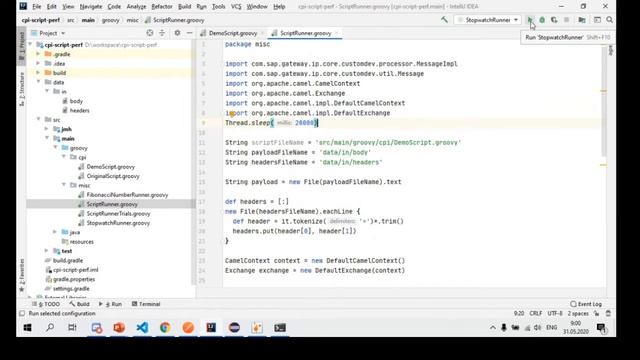
Task: Open the Build tool window button
Action: [79, 304]
